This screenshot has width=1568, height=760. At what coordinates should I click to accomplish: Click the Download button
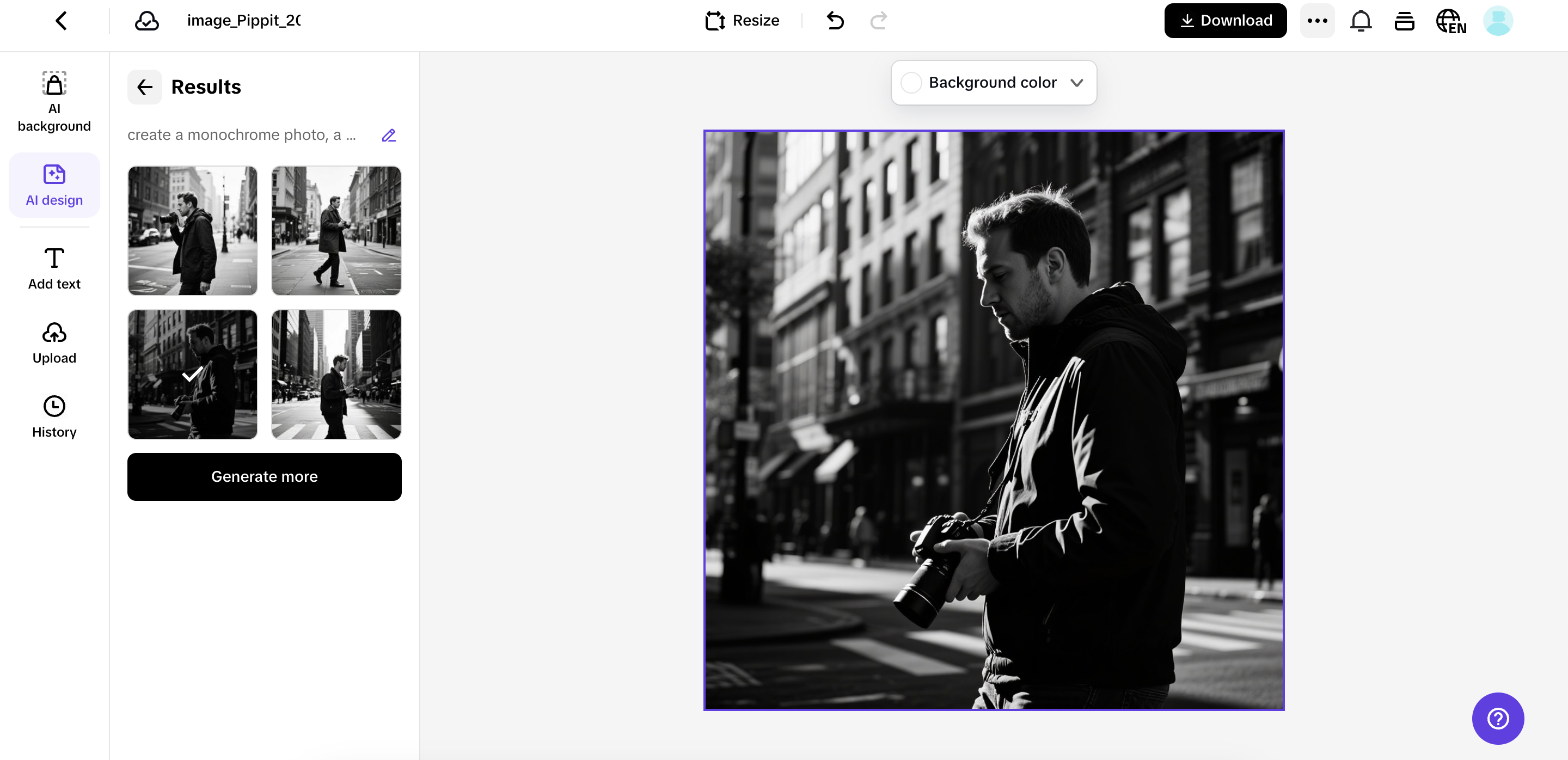pos(1224,21)
